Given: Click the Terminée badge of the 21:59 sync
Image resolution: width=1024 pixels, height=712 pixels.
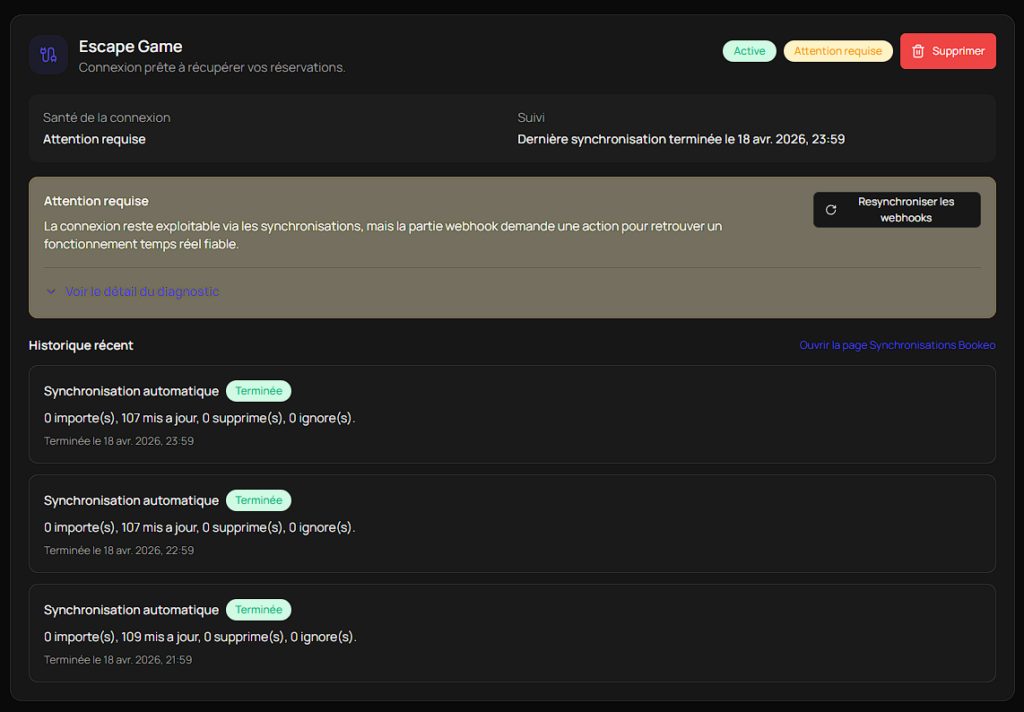Looking at the screenshot, I should click(x=258, y=609).
